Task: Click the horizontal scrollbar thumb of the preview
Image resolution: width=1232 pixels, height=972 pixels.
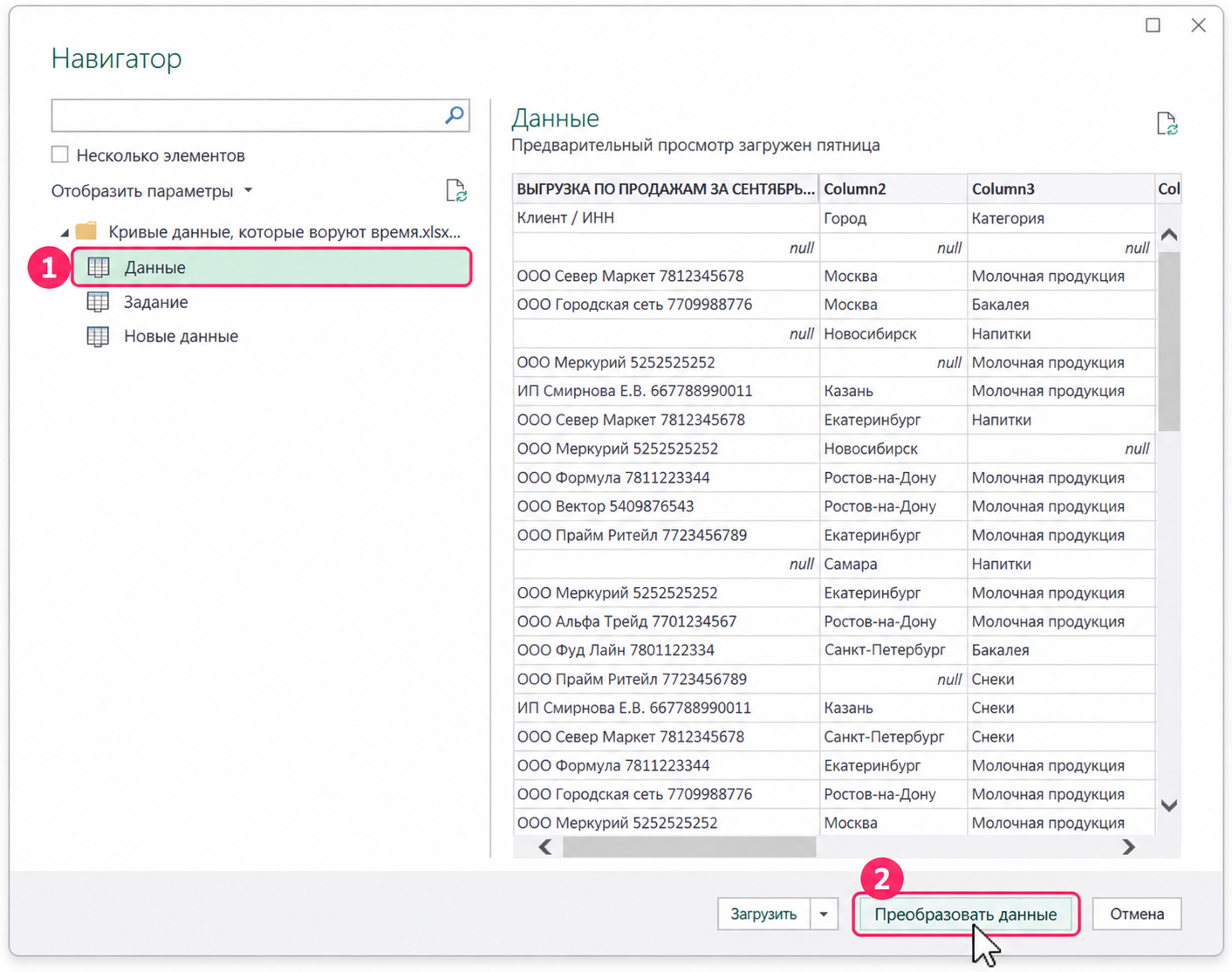Action: [689, 847]
